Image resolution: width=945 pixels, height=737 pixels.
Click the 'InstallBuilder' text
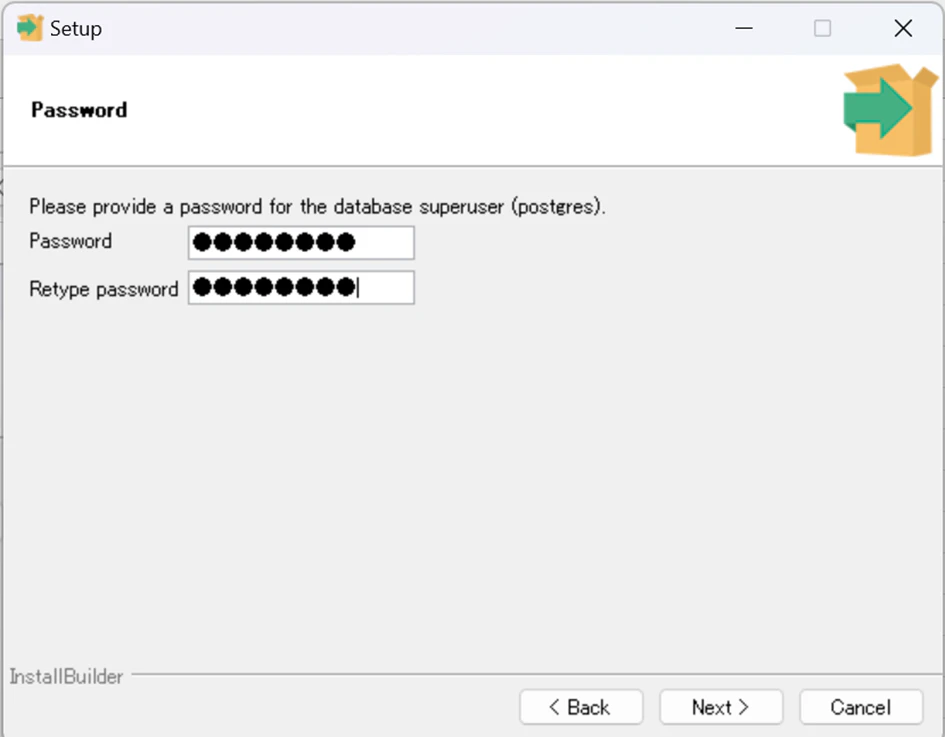tap(66, 676)
